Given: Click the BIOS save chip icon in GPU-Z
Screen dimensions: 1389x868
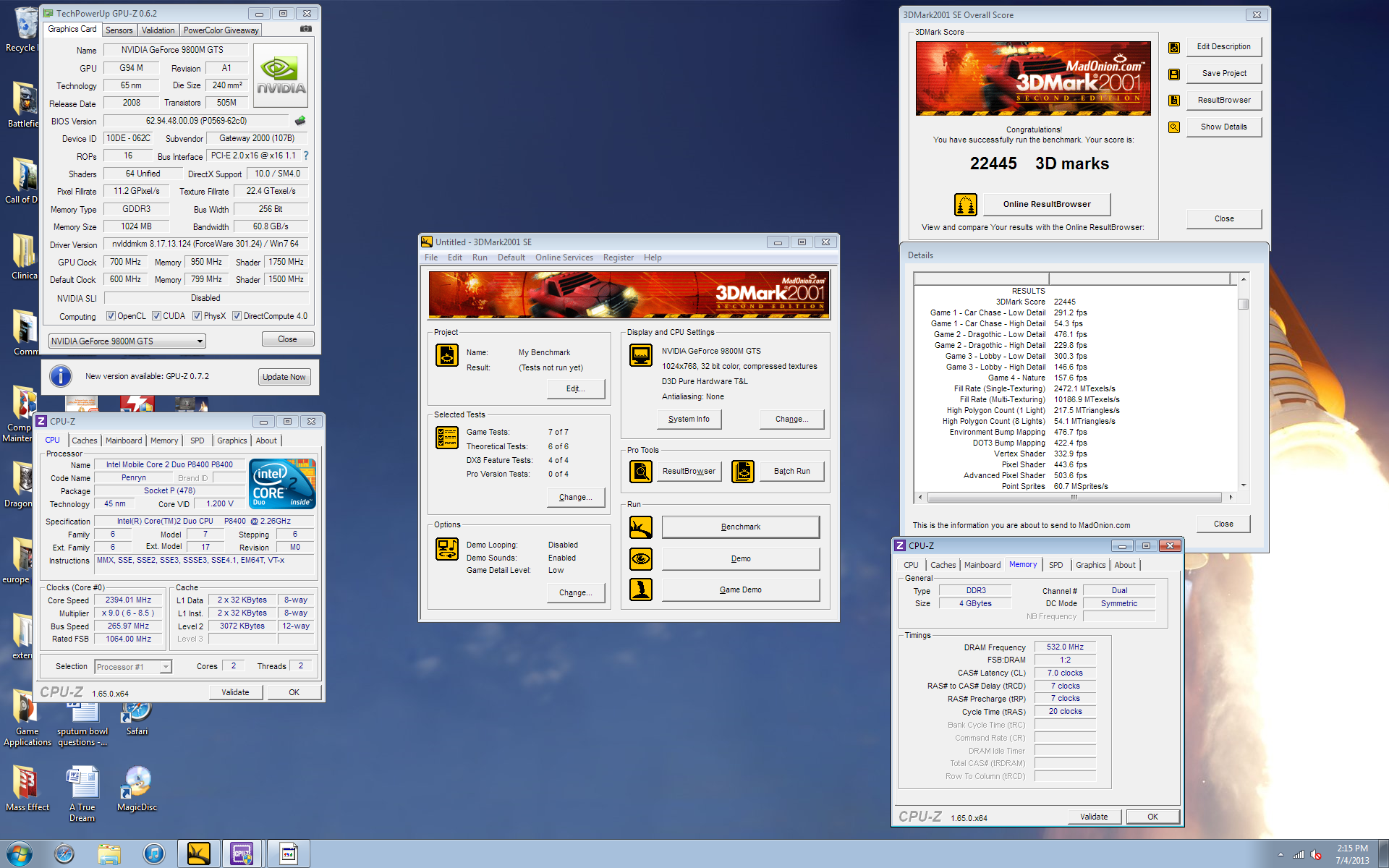Looking at the screenshot, I should [x=300, y=121].
